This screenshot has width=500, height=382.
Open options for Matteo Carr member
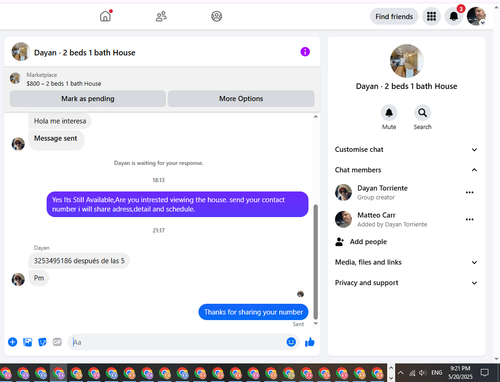pos(470,219)
